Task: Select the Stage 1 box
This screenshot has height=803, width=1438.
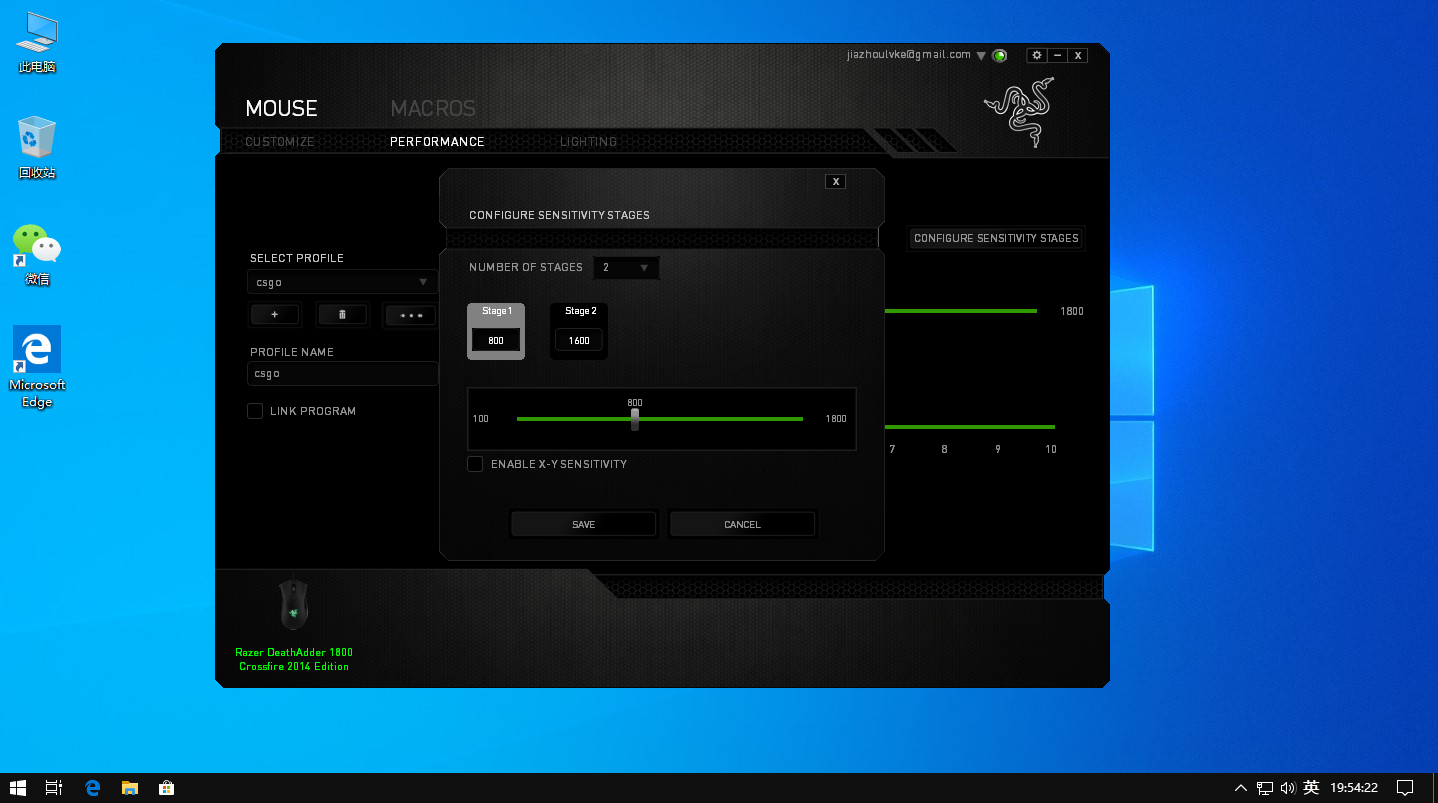Action: [496, 331]
